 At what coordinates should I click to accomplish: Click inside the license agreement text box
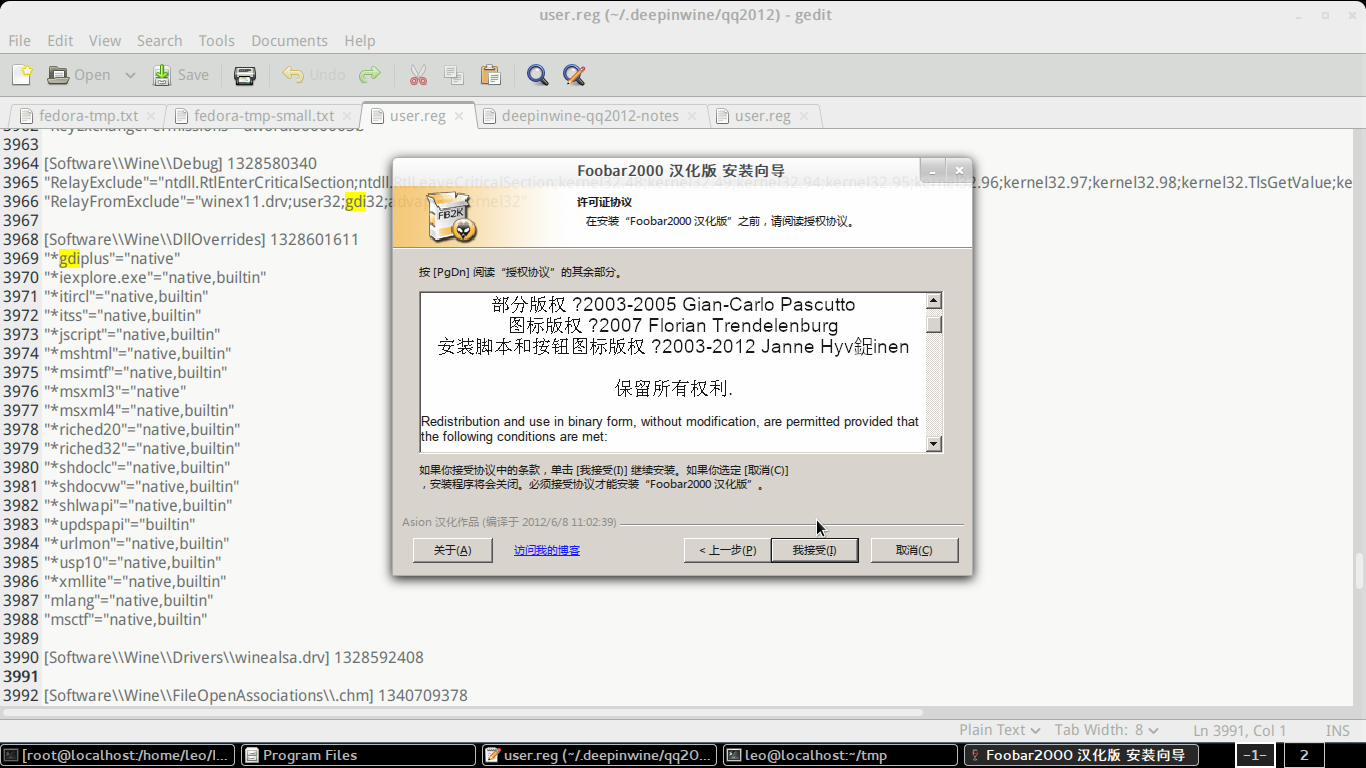pyautogui.click(x=672, y=372)
